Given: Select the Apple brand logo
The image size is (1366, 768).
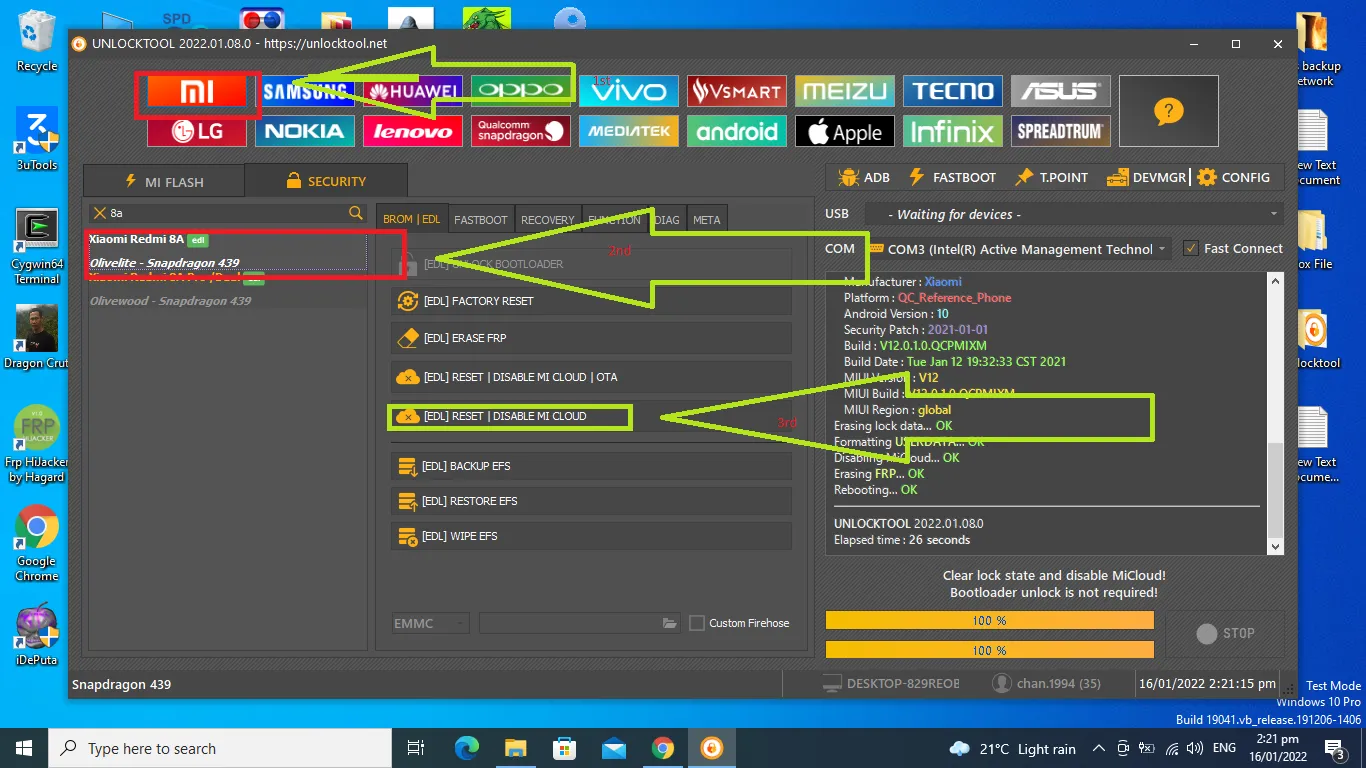Looking at the screenshot, I should (x=844, y=131).
